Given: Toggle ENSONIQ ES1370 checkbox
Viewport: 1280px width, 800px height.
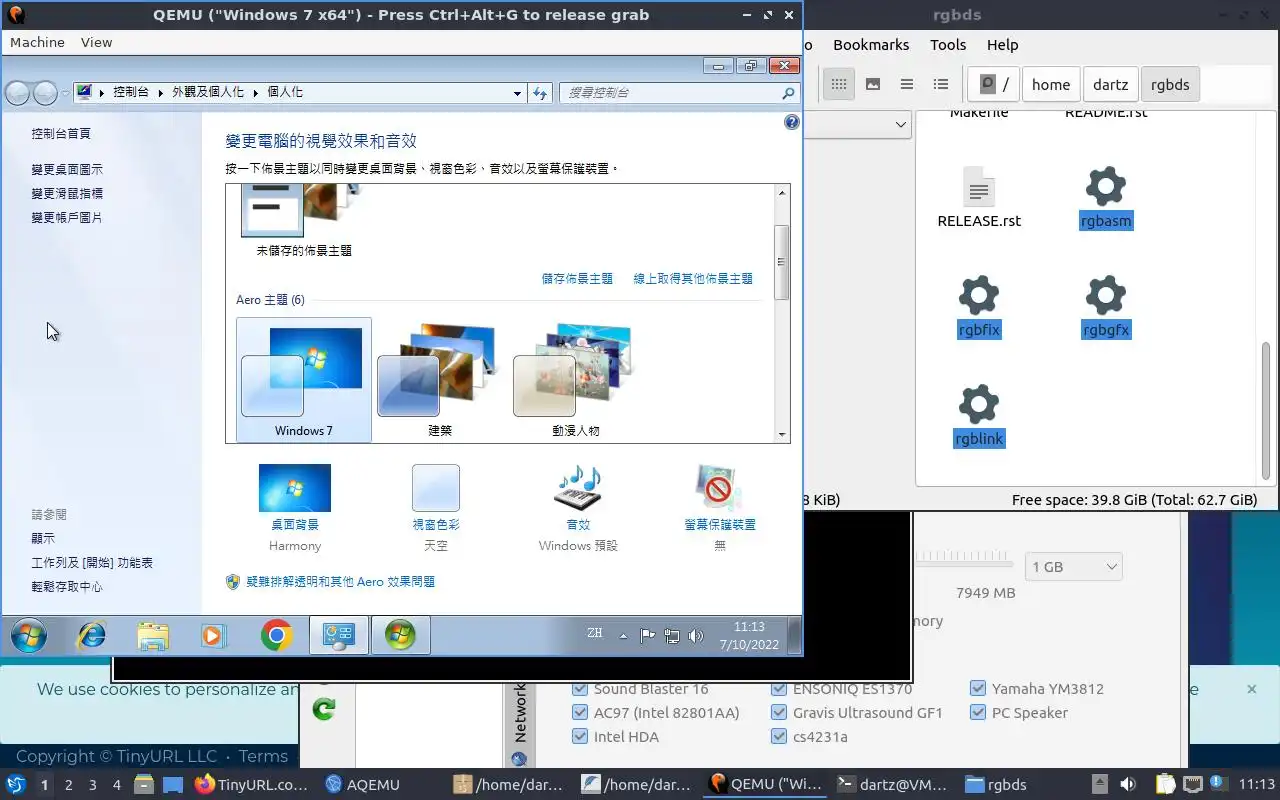Looking at the screenshot, I should coord(778,689).
